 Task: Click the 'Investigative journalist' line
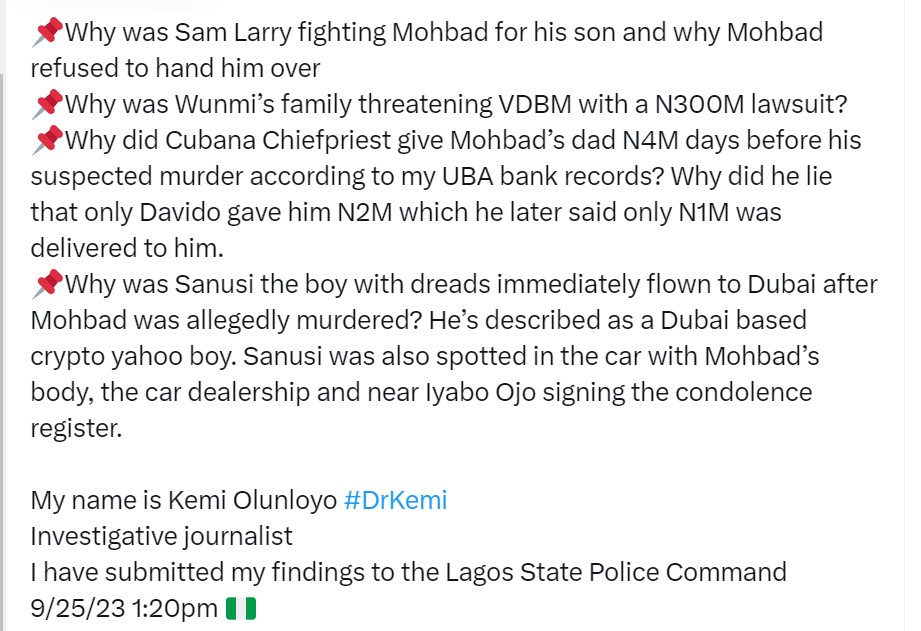tap(162, 536)
